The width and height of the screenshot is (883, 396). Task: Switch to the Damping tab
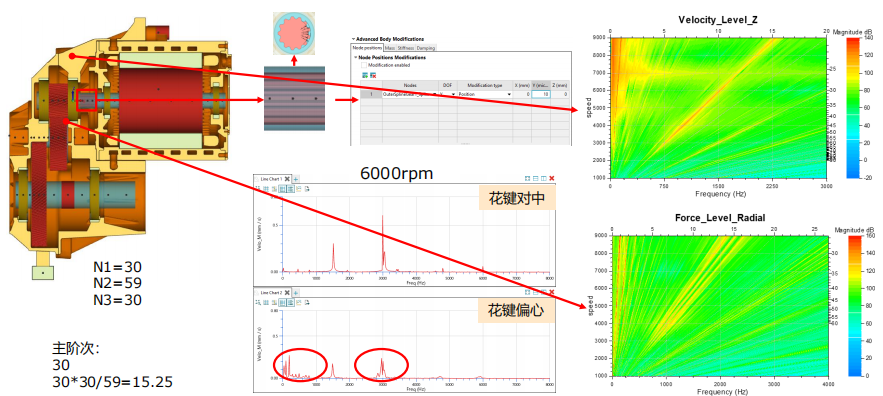[x=426, y=48]
